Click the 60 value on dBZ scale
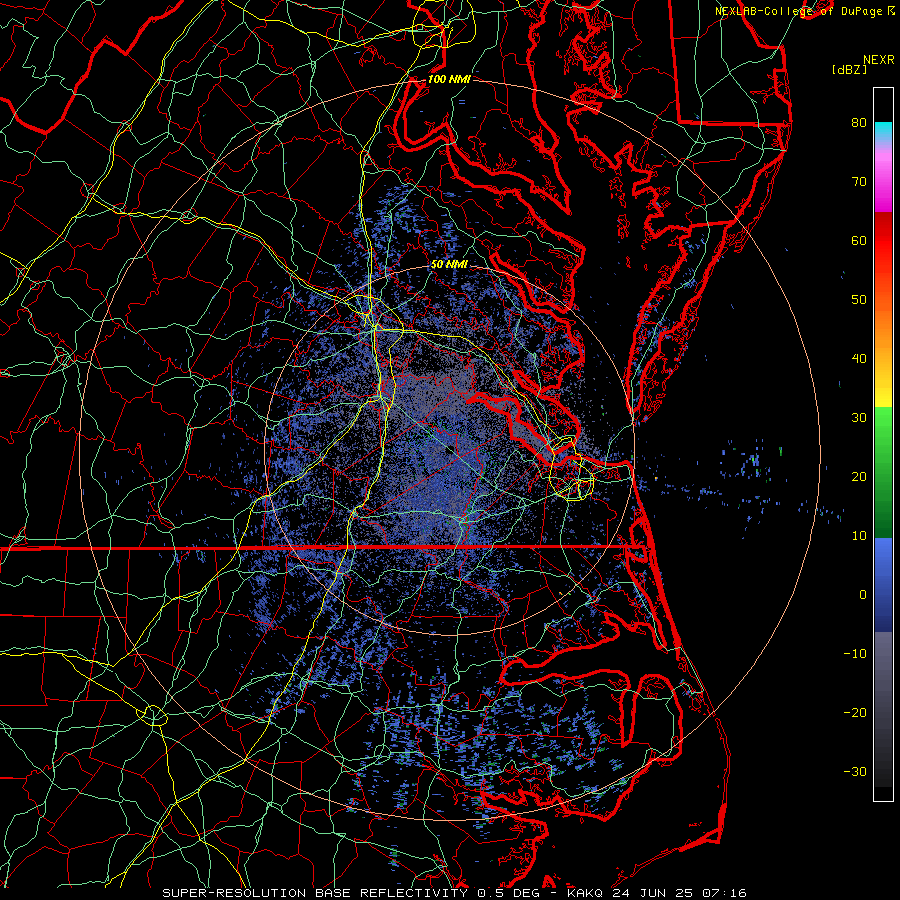900x900 pixels. (859, 240)
